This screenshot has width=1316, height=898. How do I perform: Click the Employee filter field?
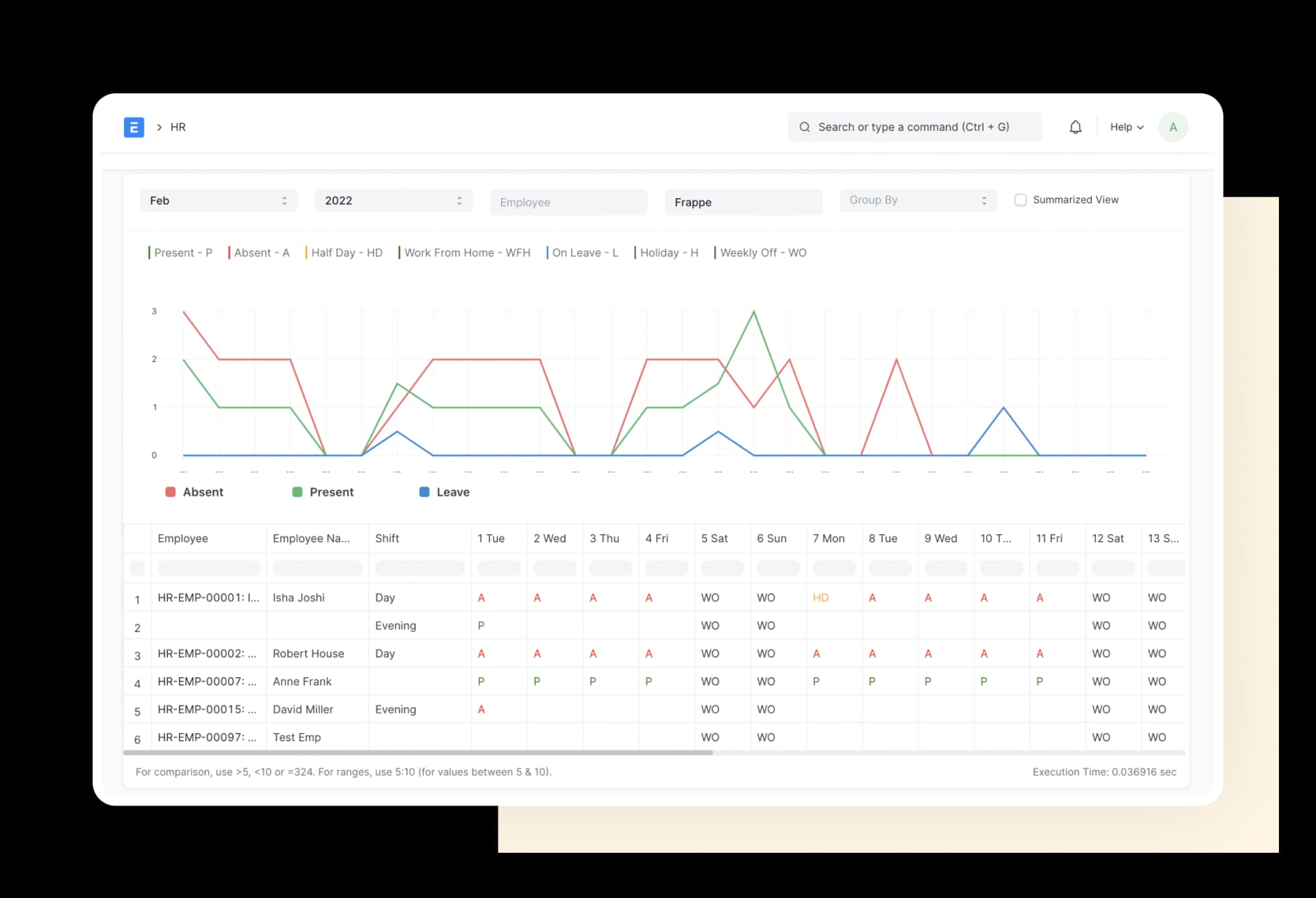click(568, 202)
